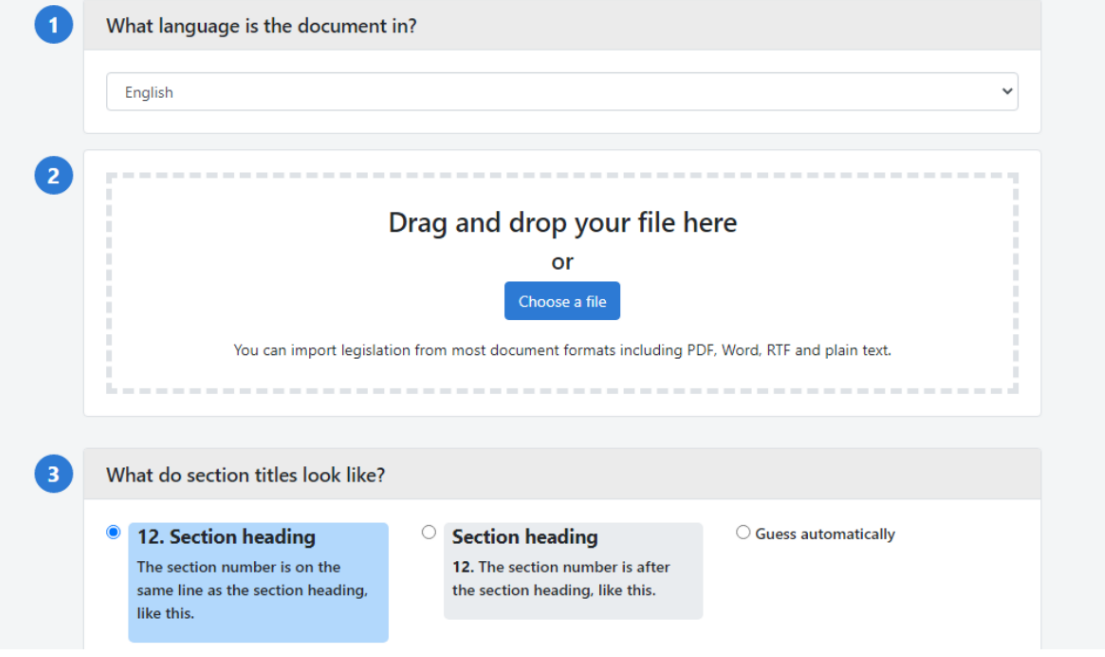The image size is (1105, 657).
Task: Click the blue '12. Section heading' card title
Action: [x=226, y=537]
